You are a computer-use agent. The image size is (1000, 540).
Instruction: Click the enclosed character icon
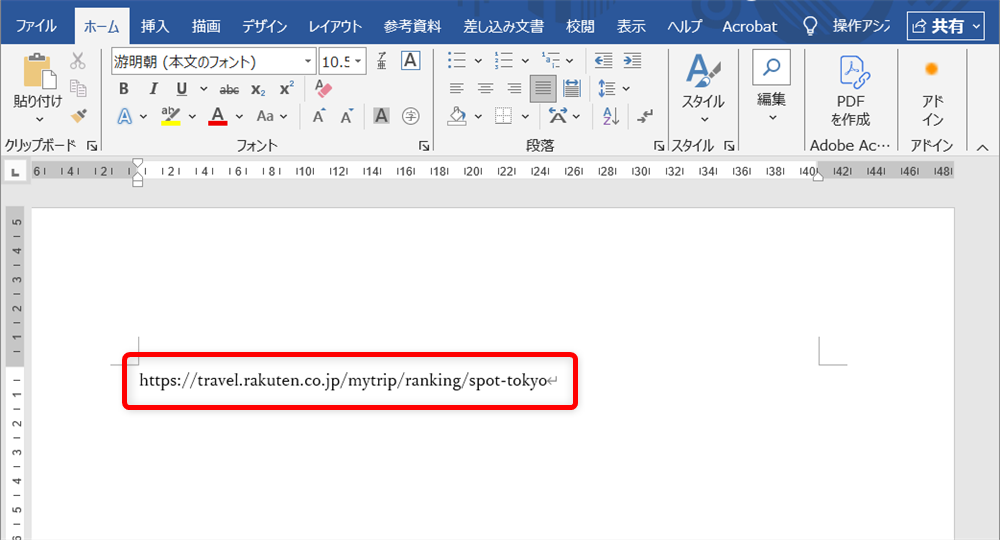pos(411,116)
